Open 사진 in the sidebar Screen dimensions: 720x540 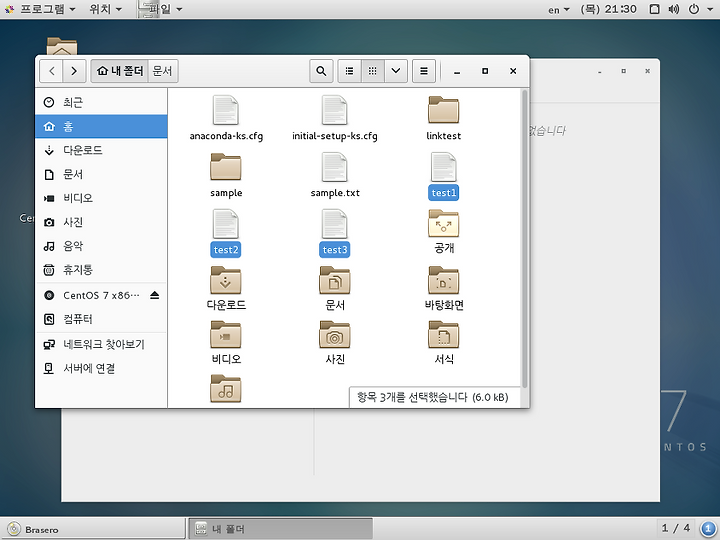pos(101,222)
